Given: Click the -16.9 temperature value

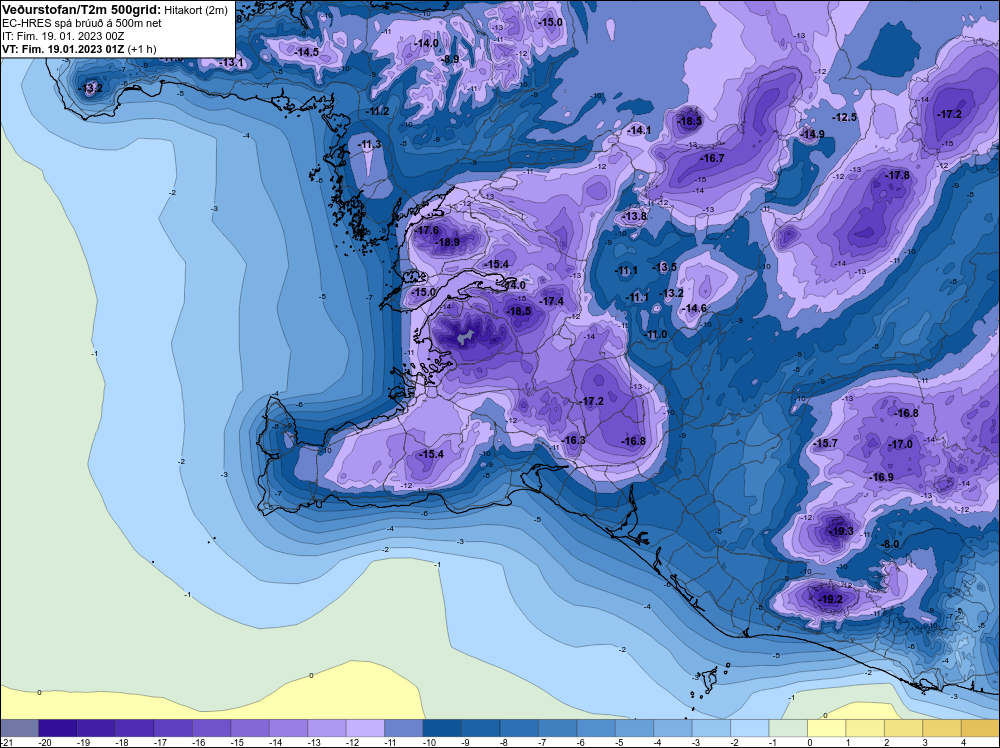Looking at the screenshot, I should point(881,477).
